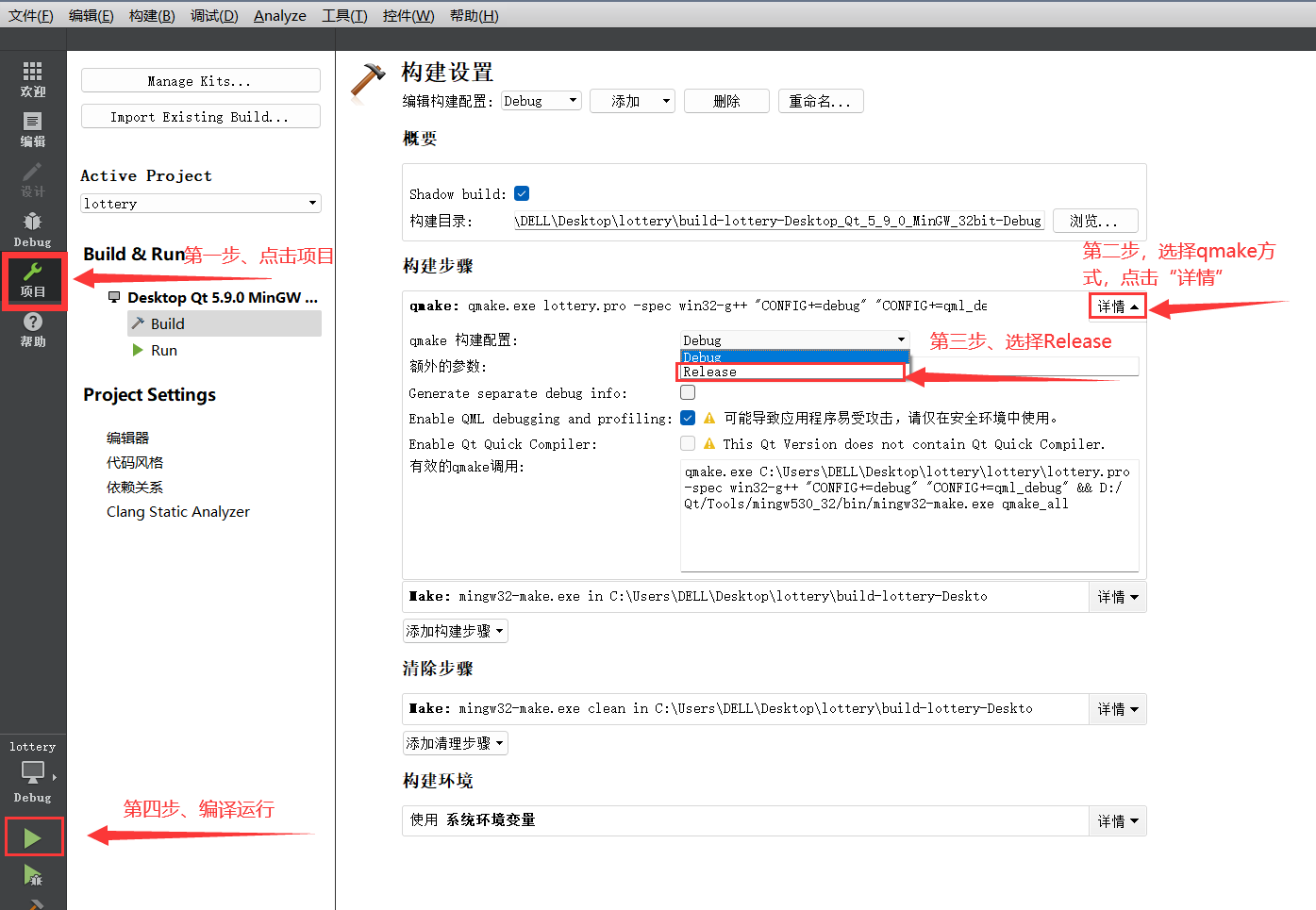1316x910 pixels.
Task: Click the monitor icon of Desktop Qt kit
Action: click(114, 297)
